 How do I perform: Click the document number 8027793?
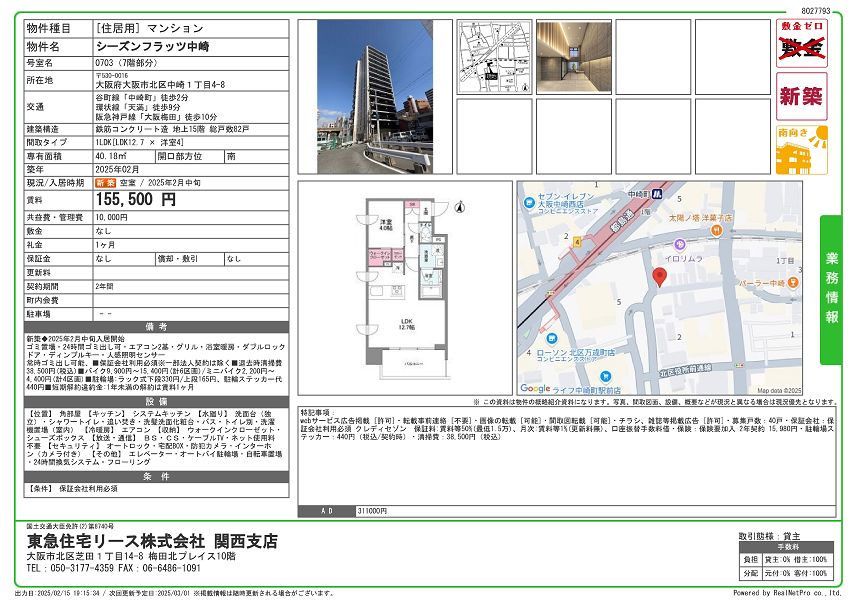pos(816,10)
